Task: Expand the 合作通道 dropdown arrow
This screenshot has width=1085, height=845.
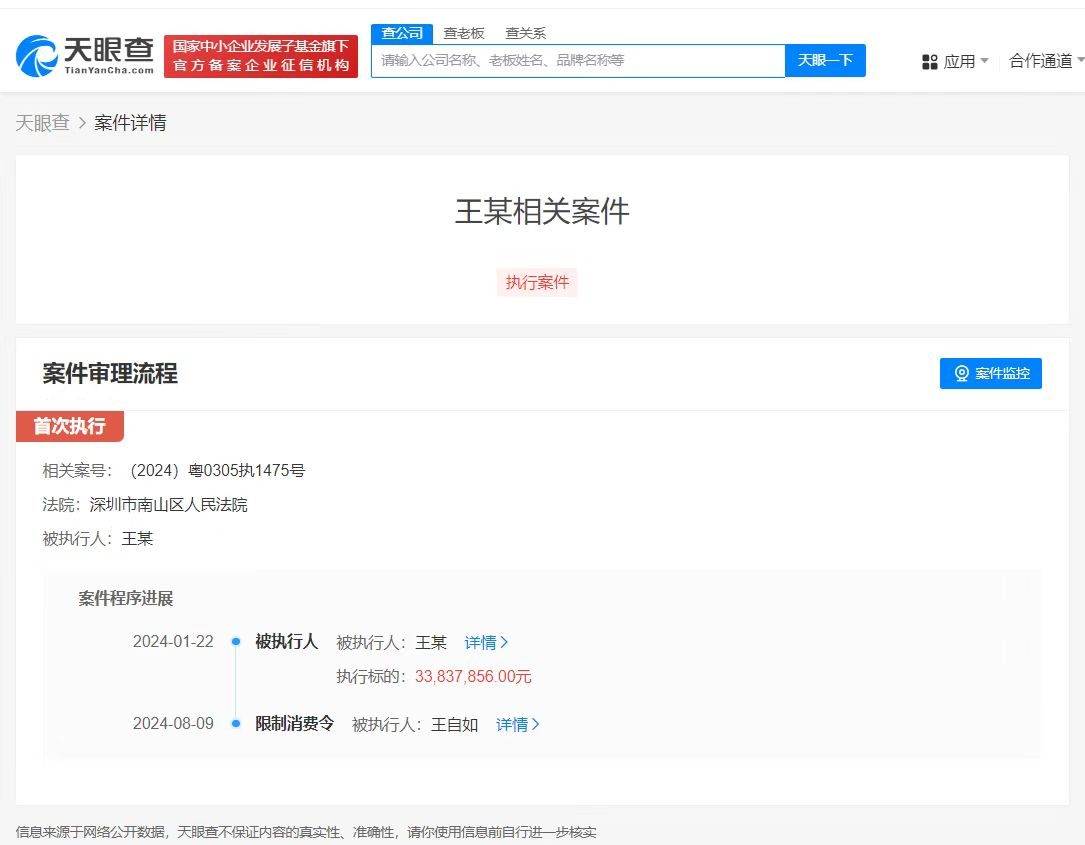Action: 1080,61
